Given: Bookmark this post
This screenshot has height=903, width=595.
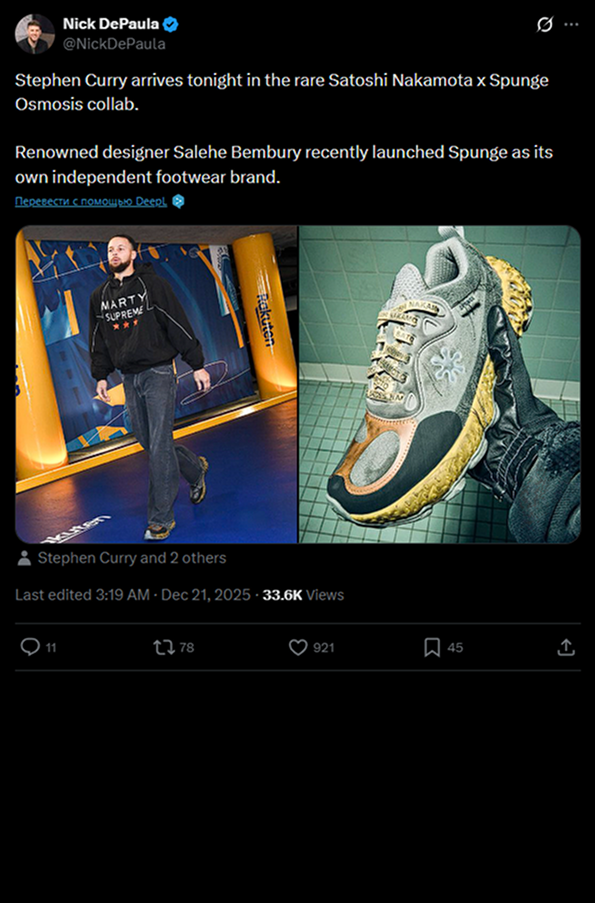Looking at the screenshot, I should tap(432, 647).
